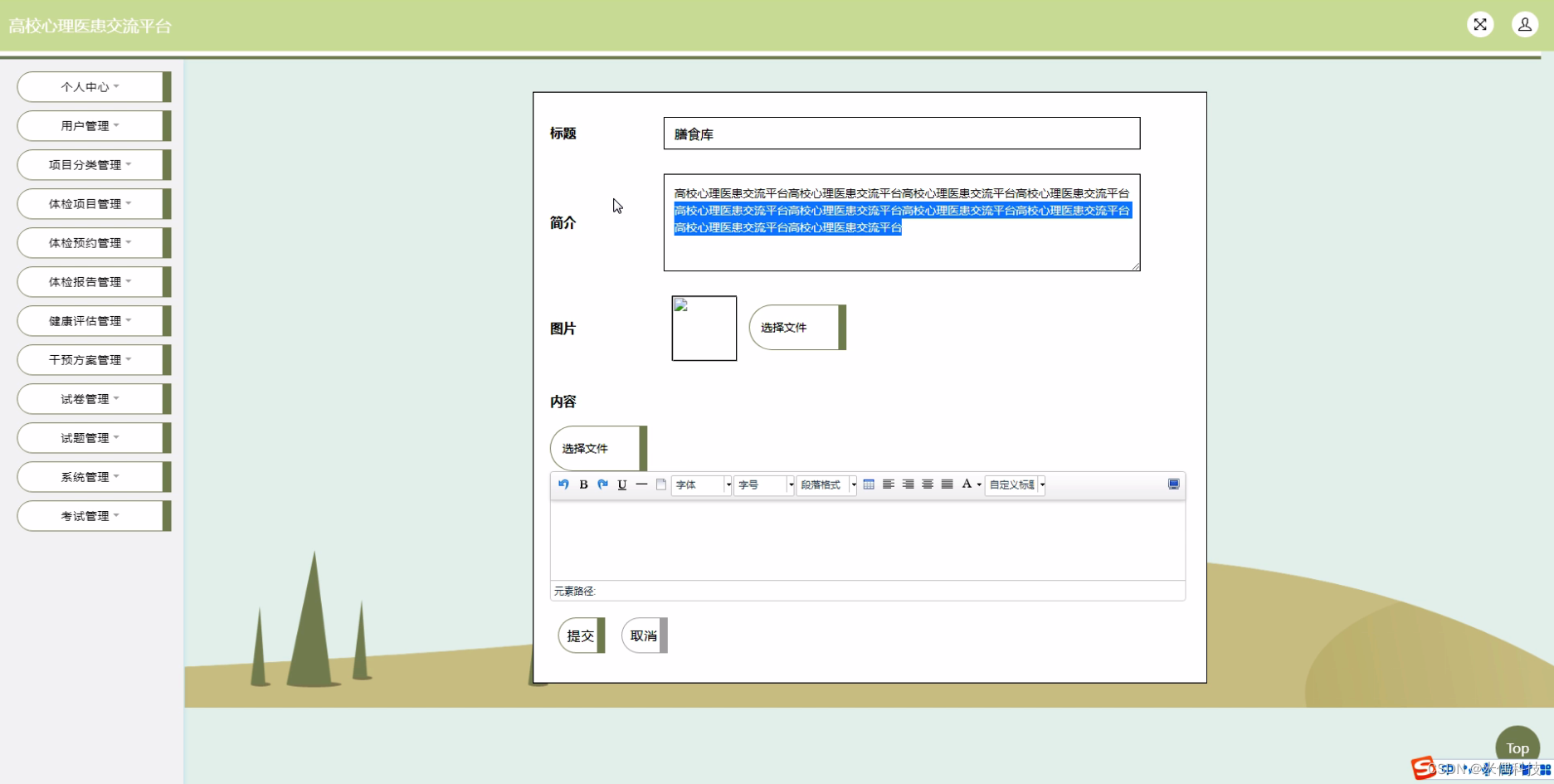Expand 干预方案管理 sidebar menu
Image resolution: width=1554 pixels, height=784 pixels.
pyautogui.click(x=94, y=359)
